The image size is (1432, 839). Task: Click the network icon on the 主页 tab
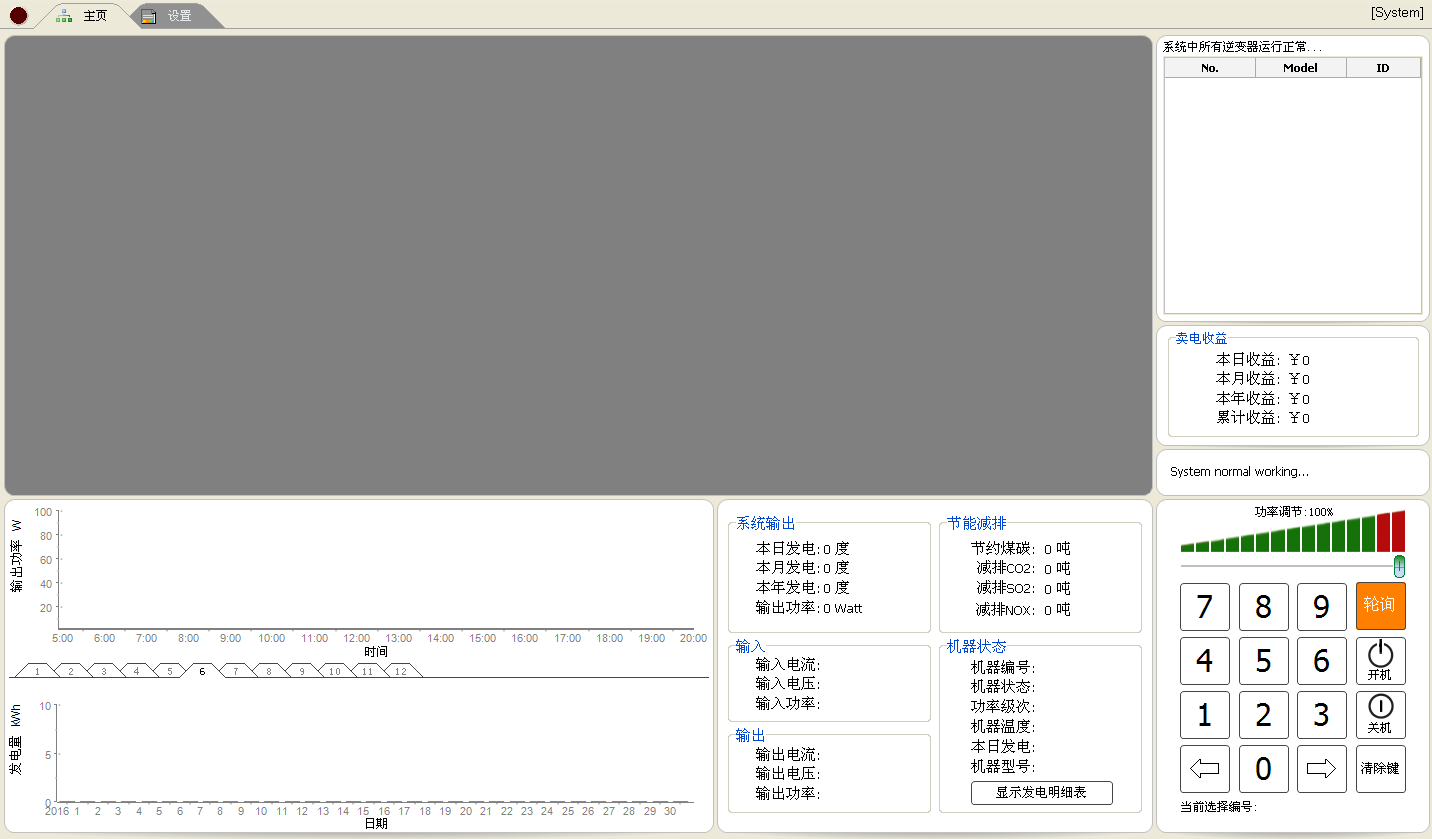click(62, 15)
